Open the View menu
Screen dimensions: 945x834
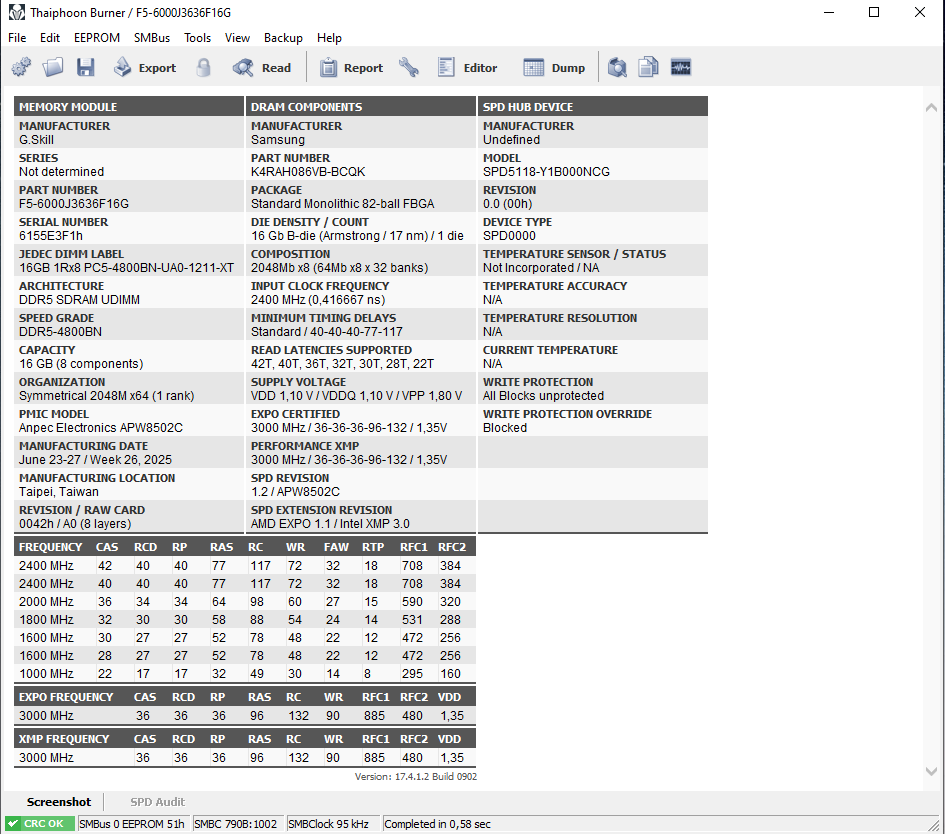point(237,38)
